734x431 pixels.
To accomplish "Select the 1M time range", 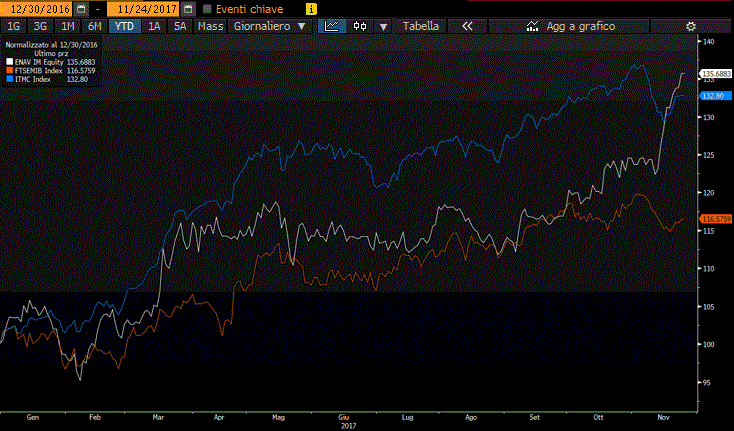I will point(67,26).
